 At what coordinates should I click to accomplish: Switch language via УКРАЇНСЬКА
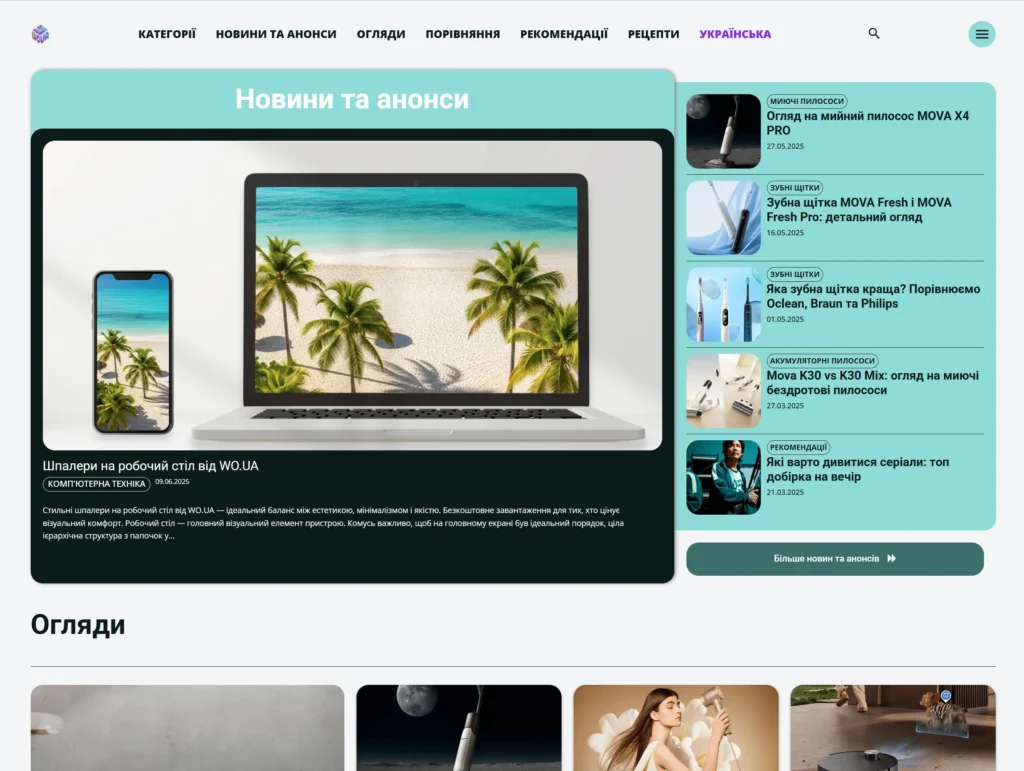734,32
